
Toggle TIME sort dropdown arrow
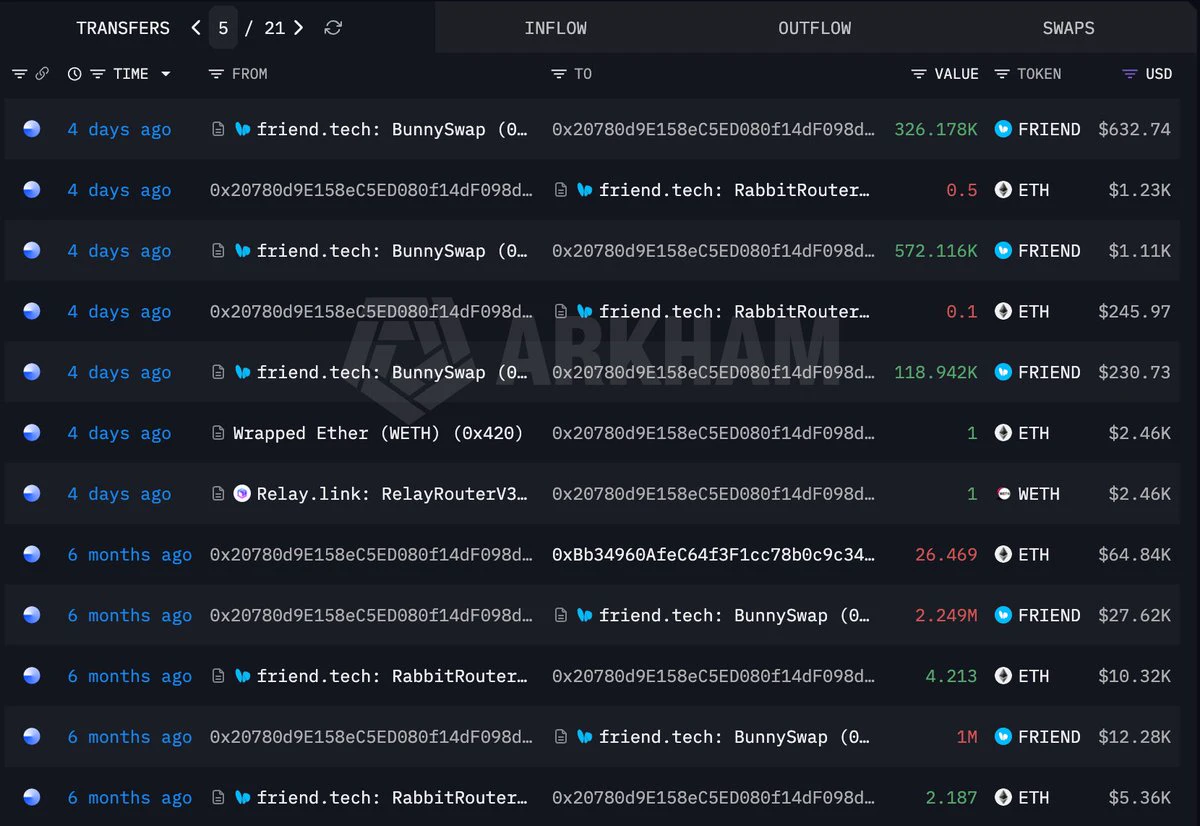pyautogui.click(x=165, y=74)
